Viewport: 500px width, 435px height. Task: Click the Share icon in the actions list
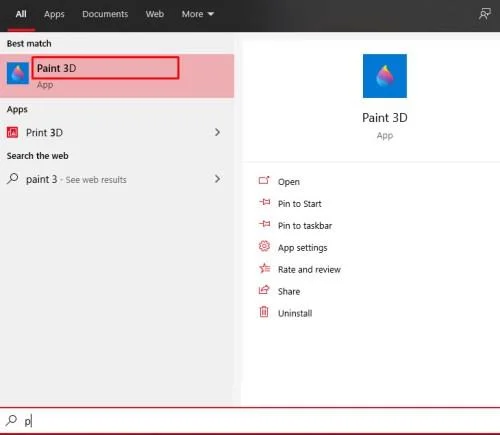point(264,290)
